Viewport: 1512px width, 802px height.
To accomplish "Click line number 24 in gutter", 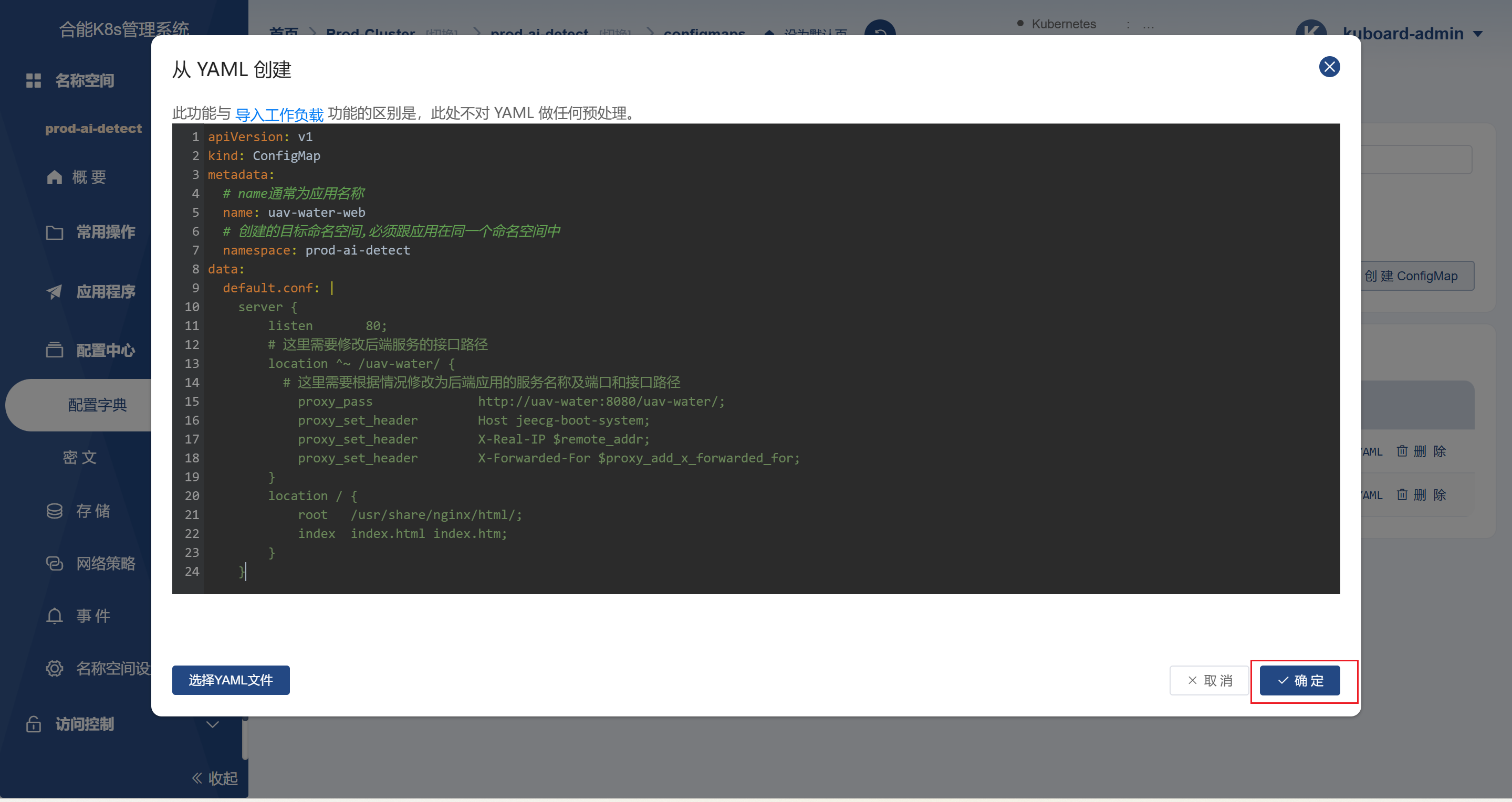I will coord(191,572).
